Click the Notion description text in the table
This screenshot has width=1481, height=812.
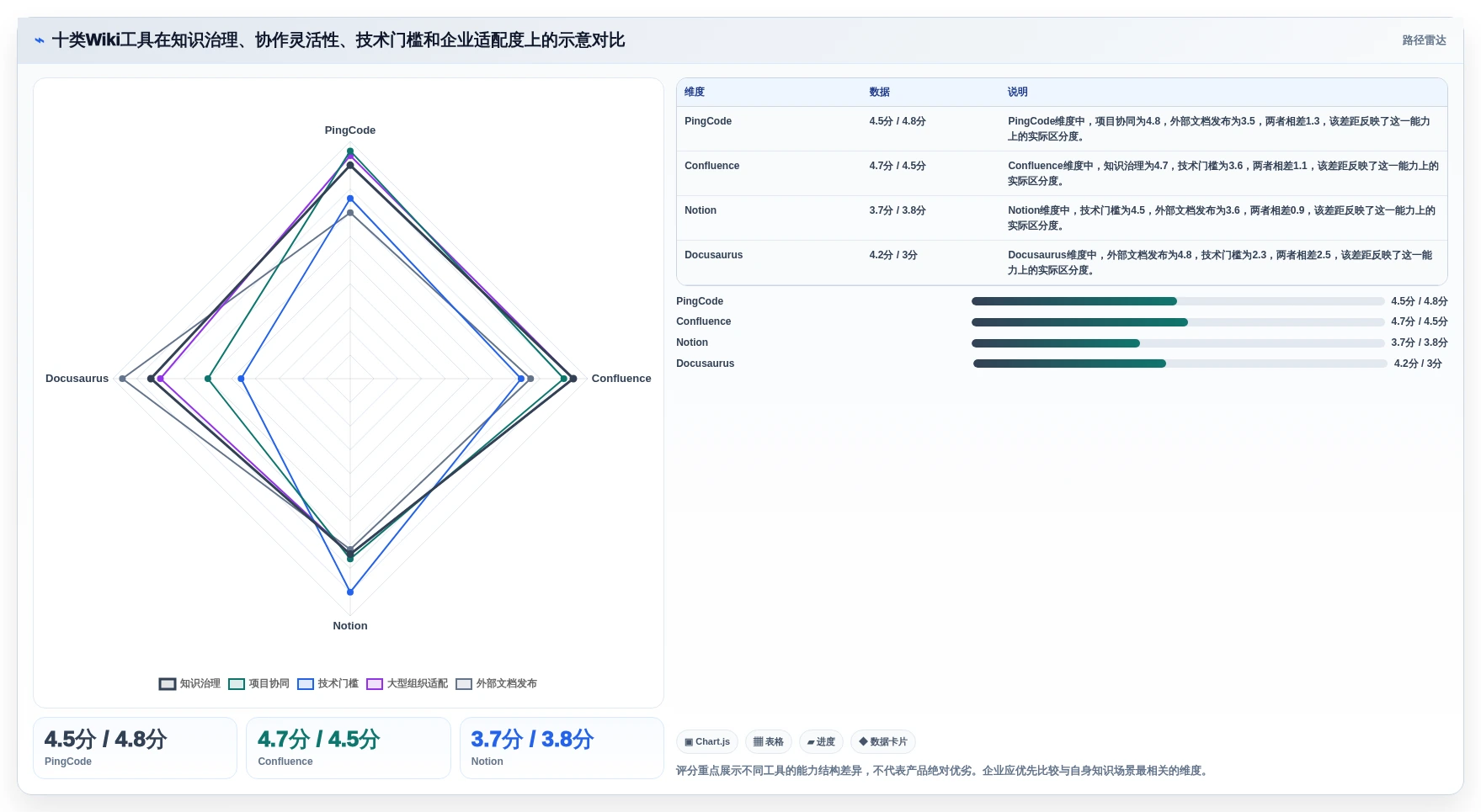[1222, 218]
